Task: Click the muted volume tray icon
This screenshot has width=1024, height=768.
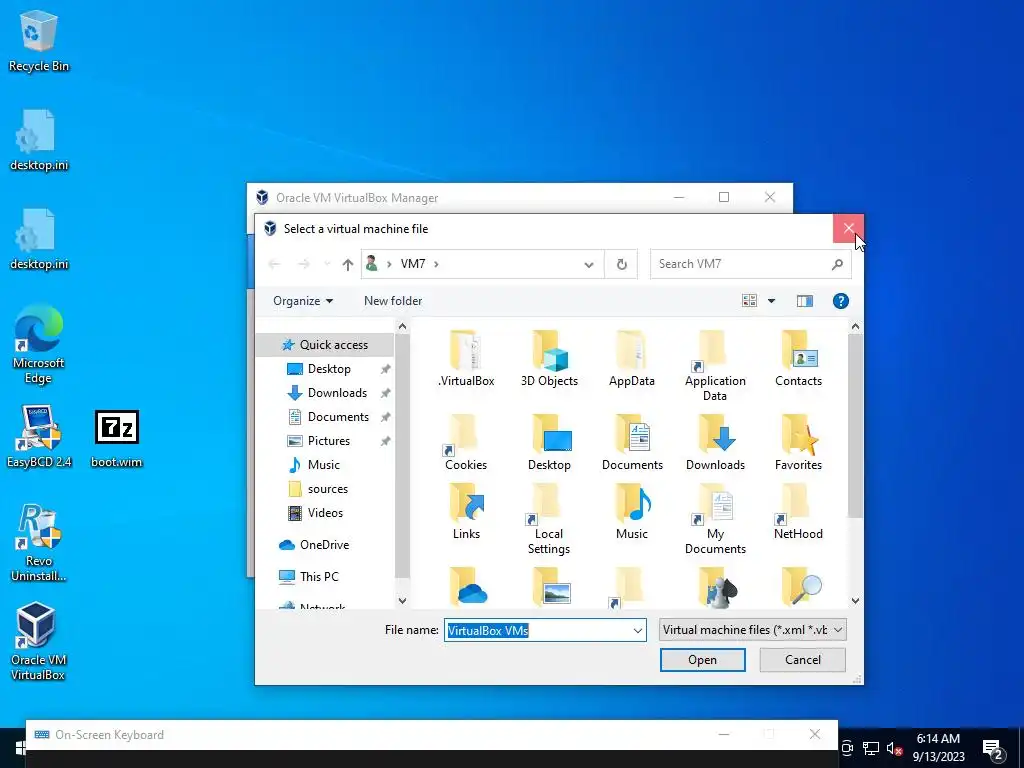Action: click(x=894, y=748)
